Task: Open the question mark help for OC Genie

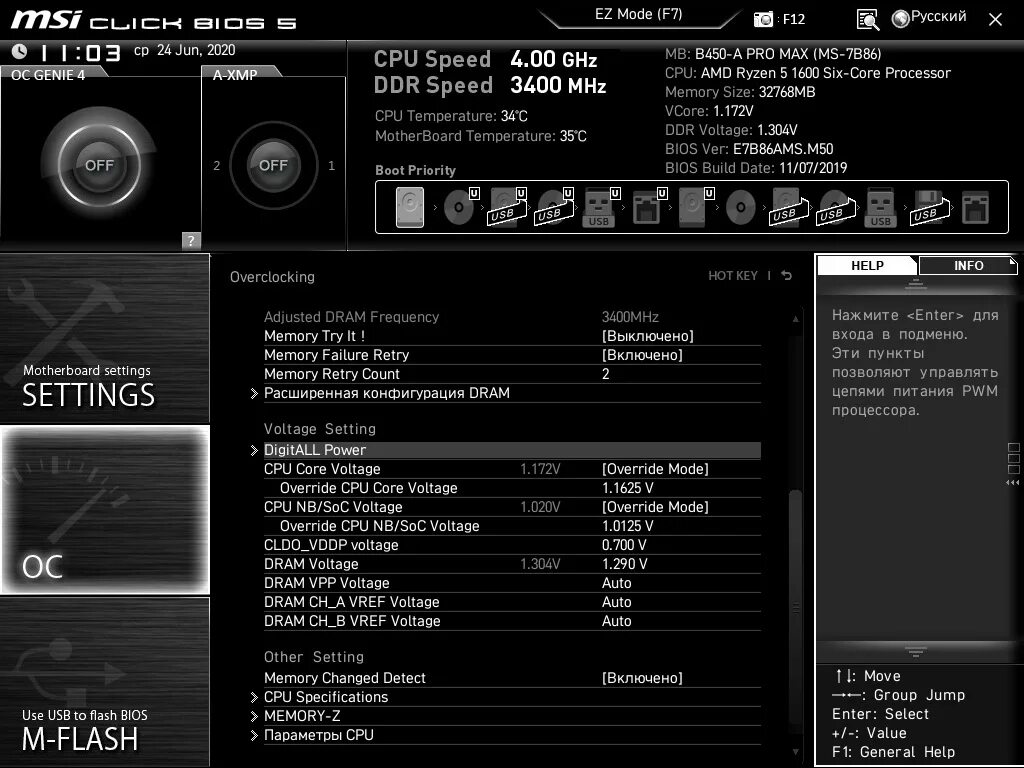Action: tap(191, 240)
